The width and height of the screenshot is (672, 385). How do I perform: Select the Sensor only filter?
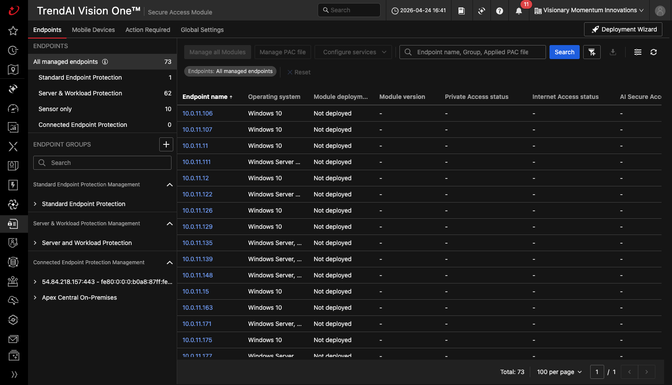coord(102,109)
